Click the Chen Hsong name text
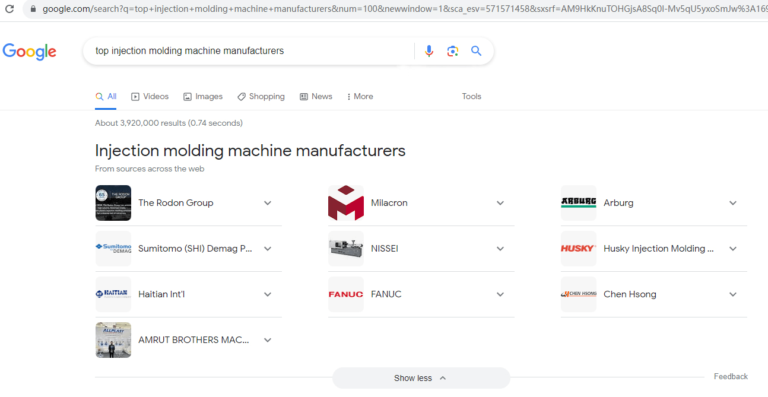 point(630,294)
